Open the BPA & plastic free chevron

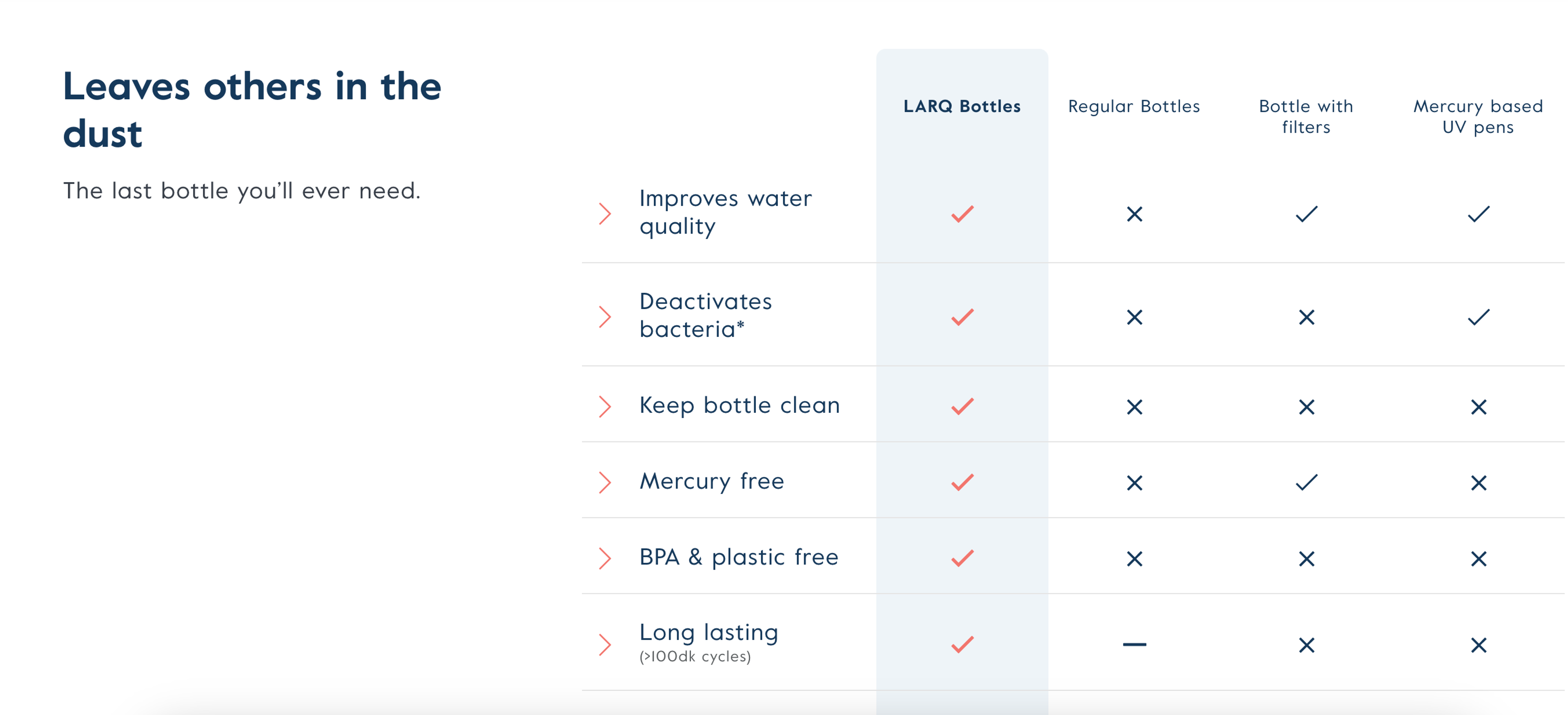[x=604, y=558]
